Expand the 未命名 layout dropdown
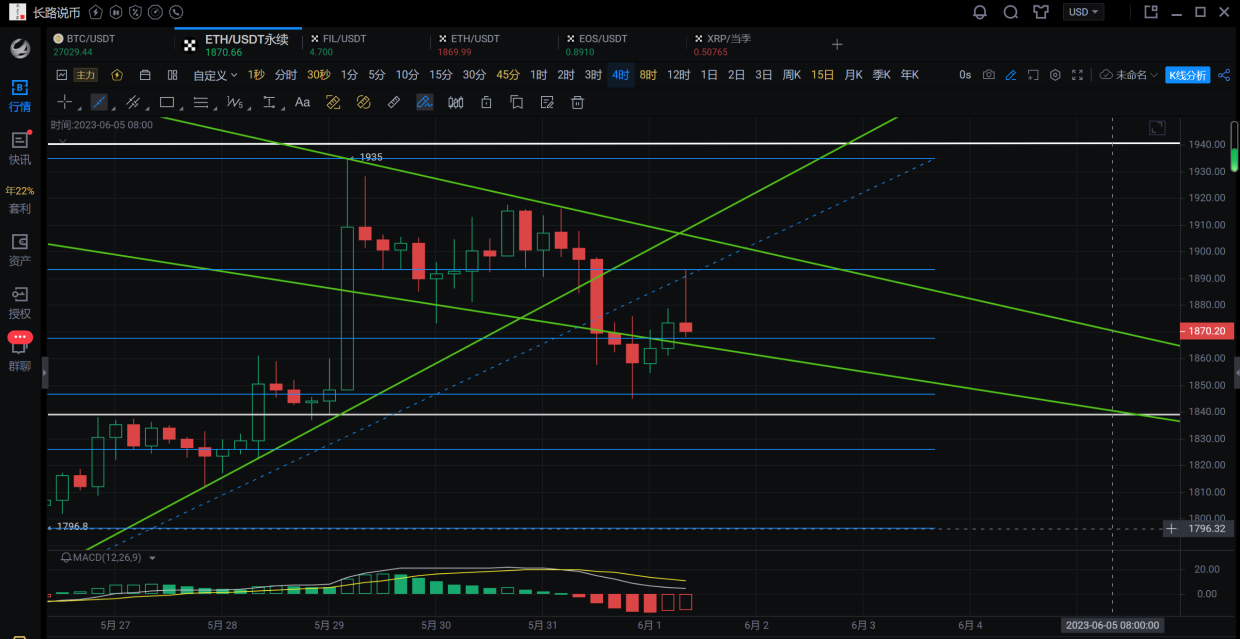Viewport: 1240px width, 639px height. [1129, 75]
